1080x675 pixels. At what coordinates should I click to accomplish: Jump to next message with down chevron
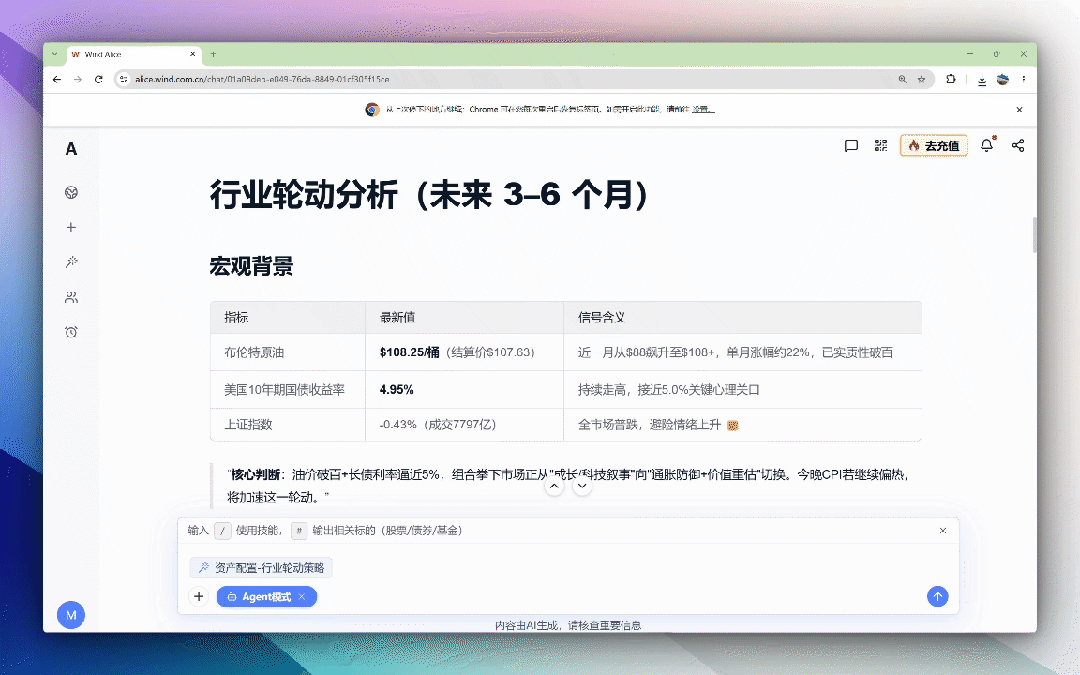click(x=582, y=486)
